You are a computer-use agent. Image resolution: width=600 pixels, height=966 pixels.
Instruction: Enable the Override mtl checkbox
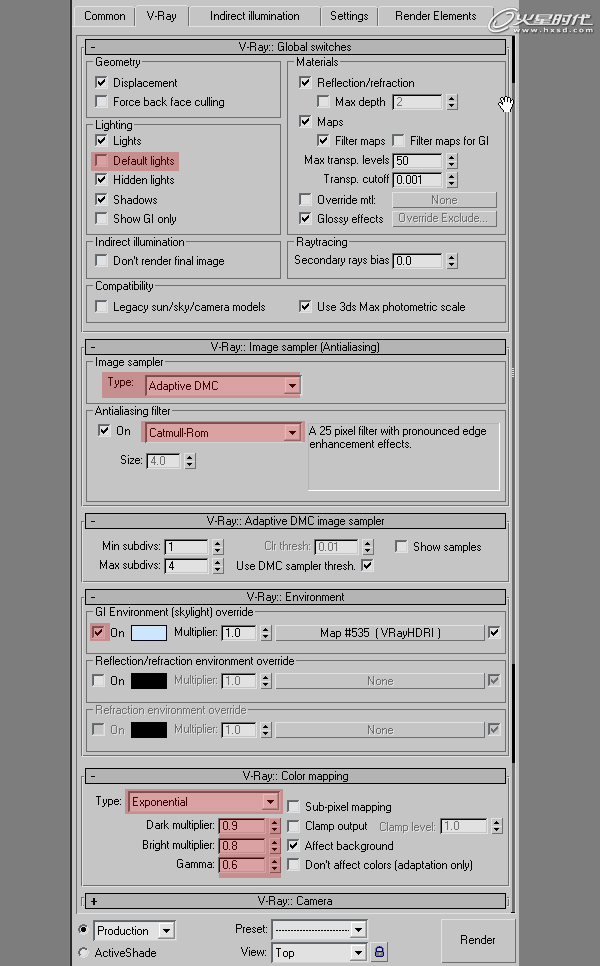pos(305,200)
